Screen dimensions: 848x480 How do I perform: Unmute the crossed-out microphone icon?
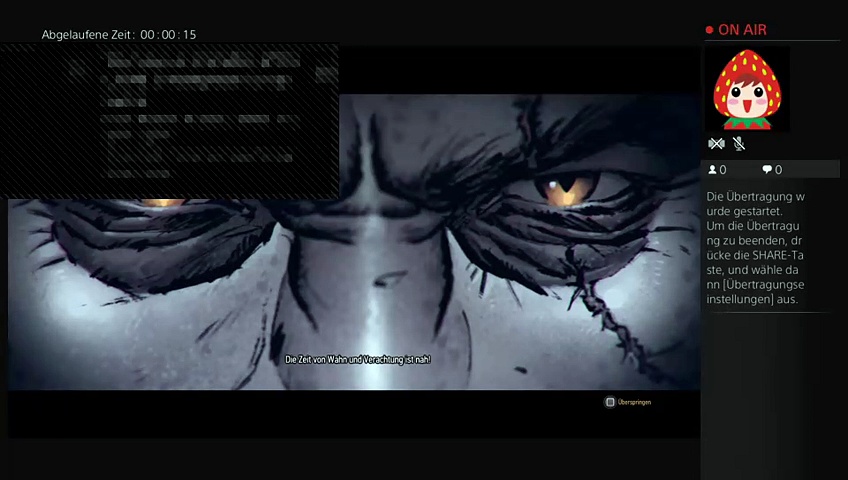(739, 144)
